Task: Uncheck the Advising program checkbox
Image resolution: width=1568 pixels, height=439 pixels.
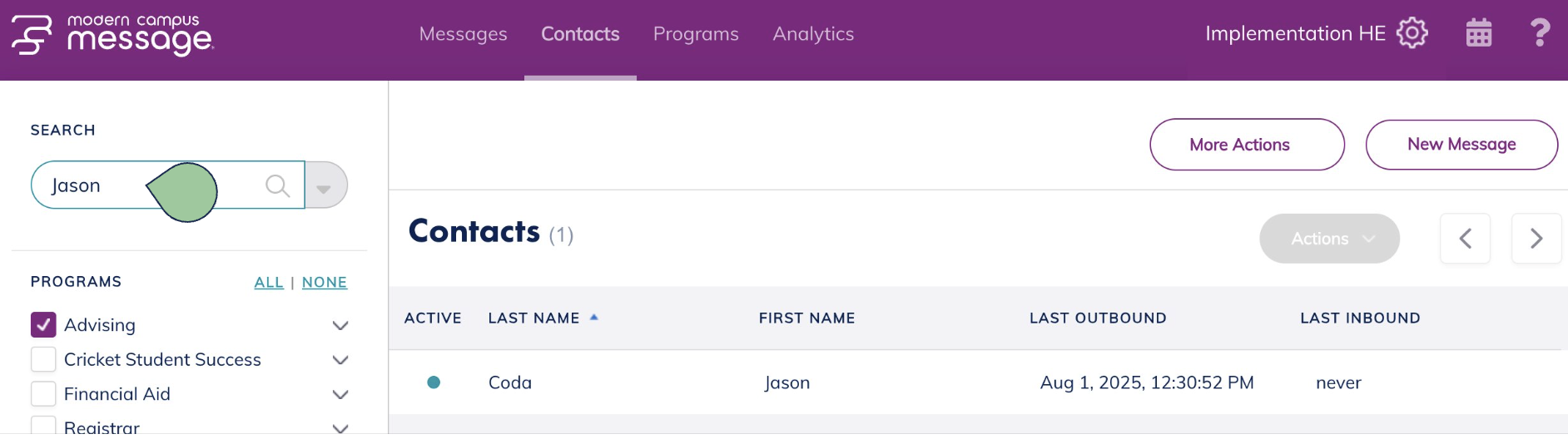Action: pyautogui.click(x=43, y=325)
